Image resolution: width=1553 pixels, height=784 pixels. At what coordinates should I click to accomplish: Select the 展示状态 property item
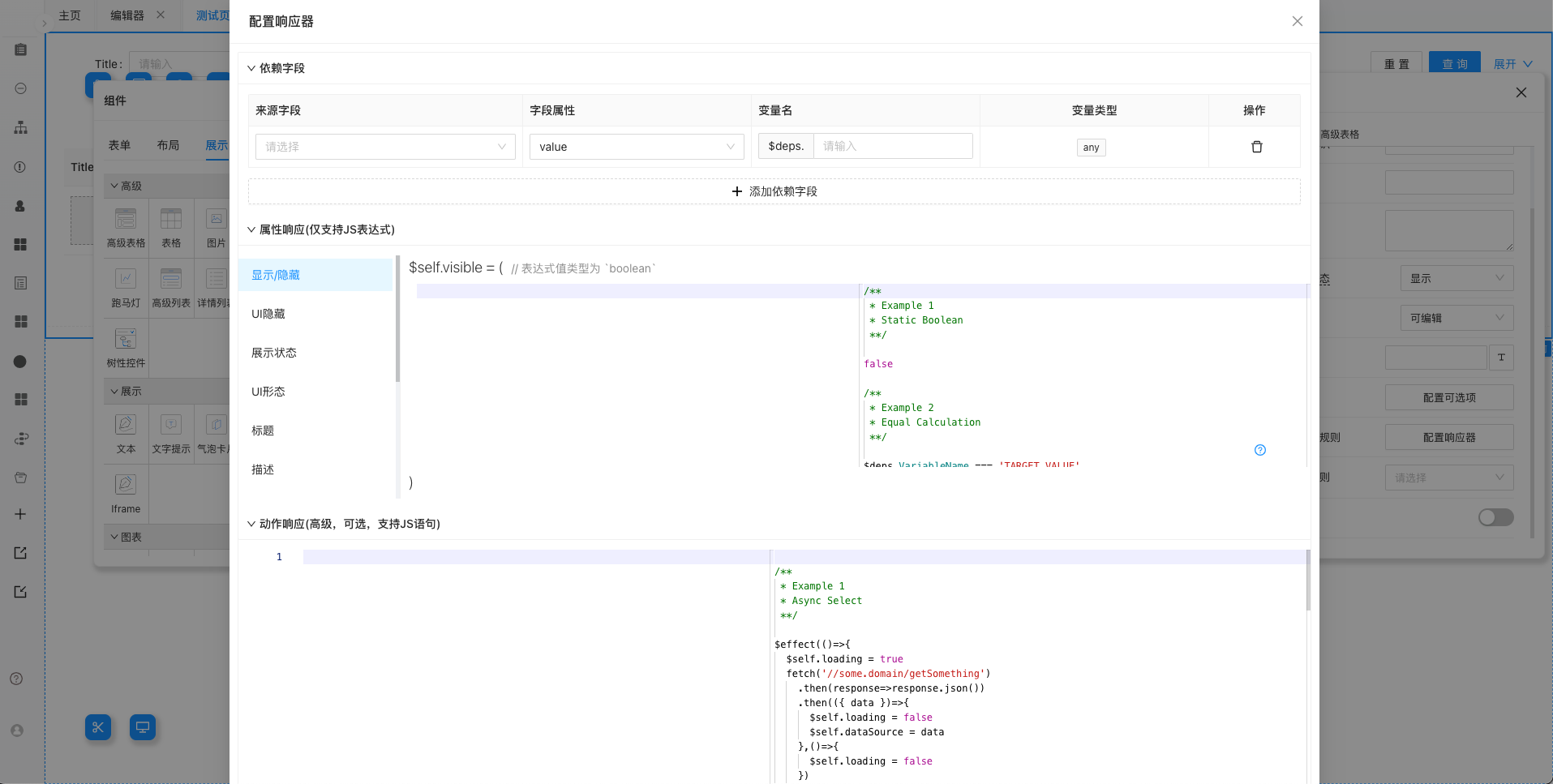(x=315, y=353)
